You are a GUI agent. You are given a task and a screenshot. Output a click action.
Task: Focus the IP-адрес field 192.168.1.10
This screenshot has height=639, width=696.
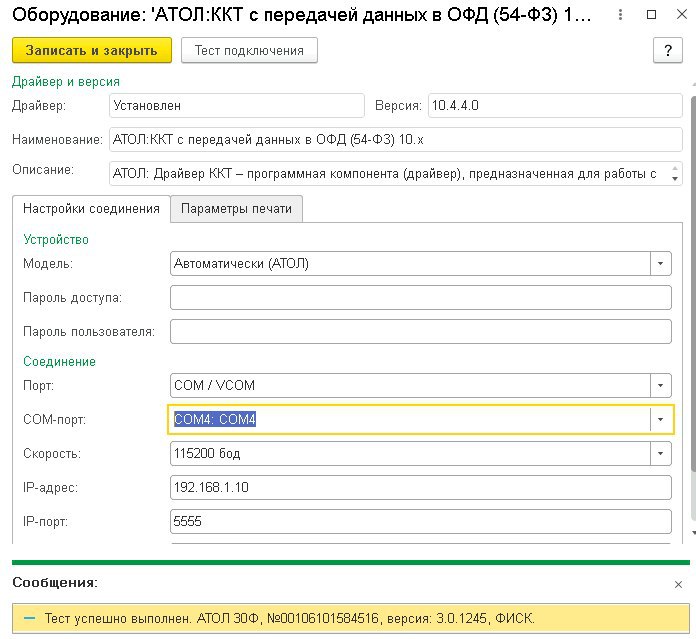click(421, 487)
